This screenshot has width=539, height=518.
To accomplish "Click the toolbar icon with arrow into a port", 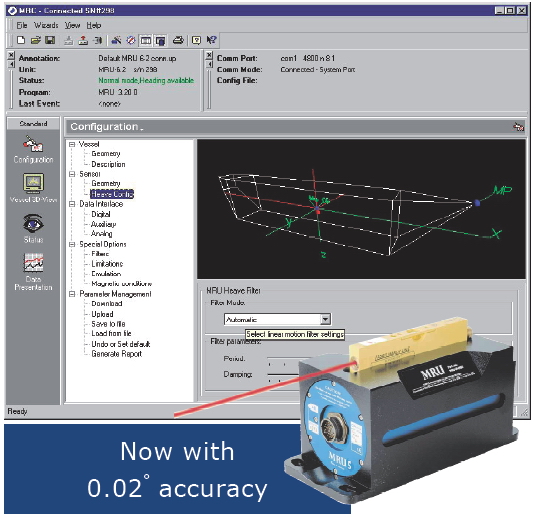I will coord(98,41).
